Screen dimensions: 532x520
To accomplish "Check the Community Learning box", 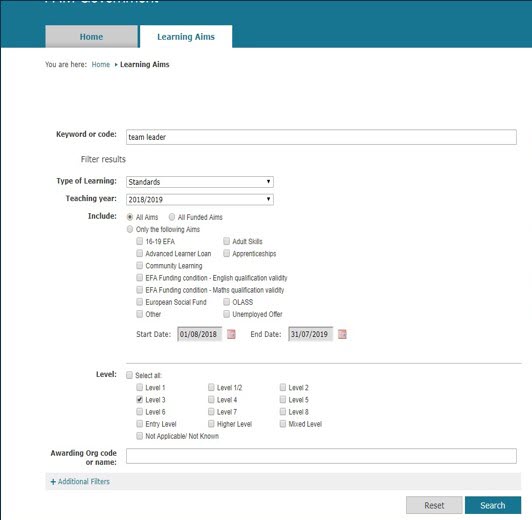I will click(x=139, y=265).
